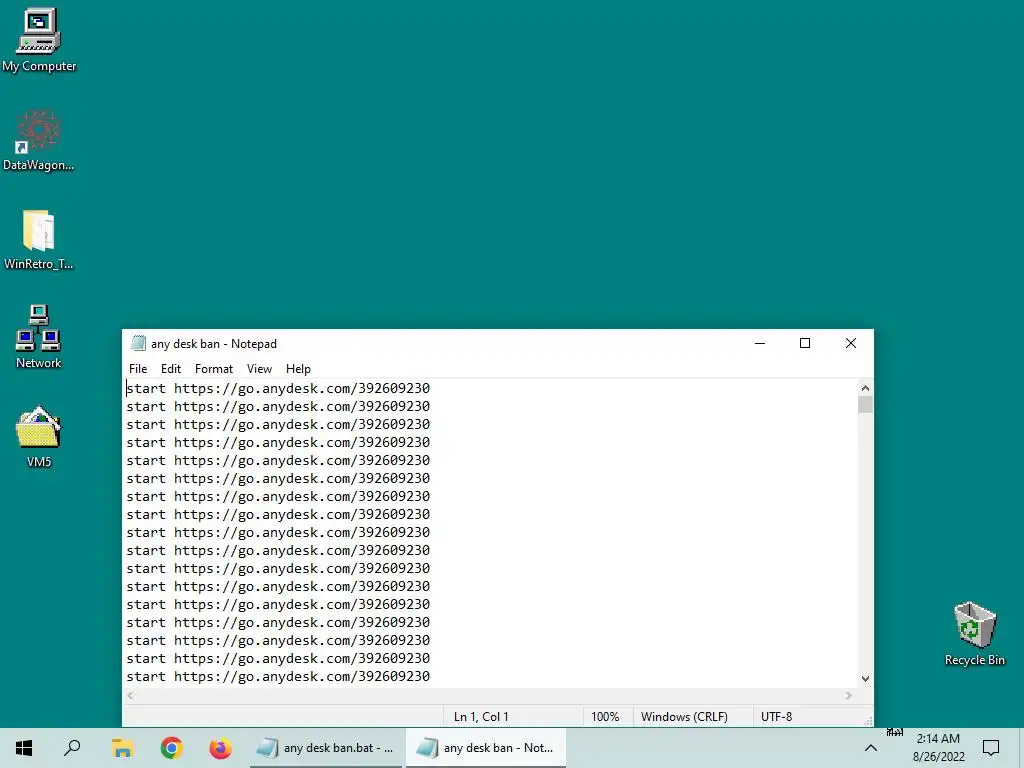Open the Help menu in Notepad
The height and width of the screenshot is (768, 1024).
(x=298, y=369)
